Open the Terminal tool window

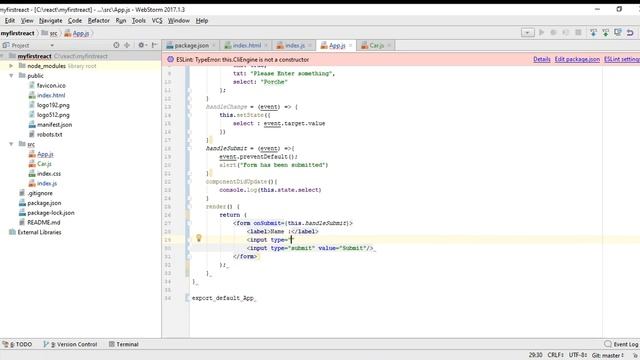[124, 344]
